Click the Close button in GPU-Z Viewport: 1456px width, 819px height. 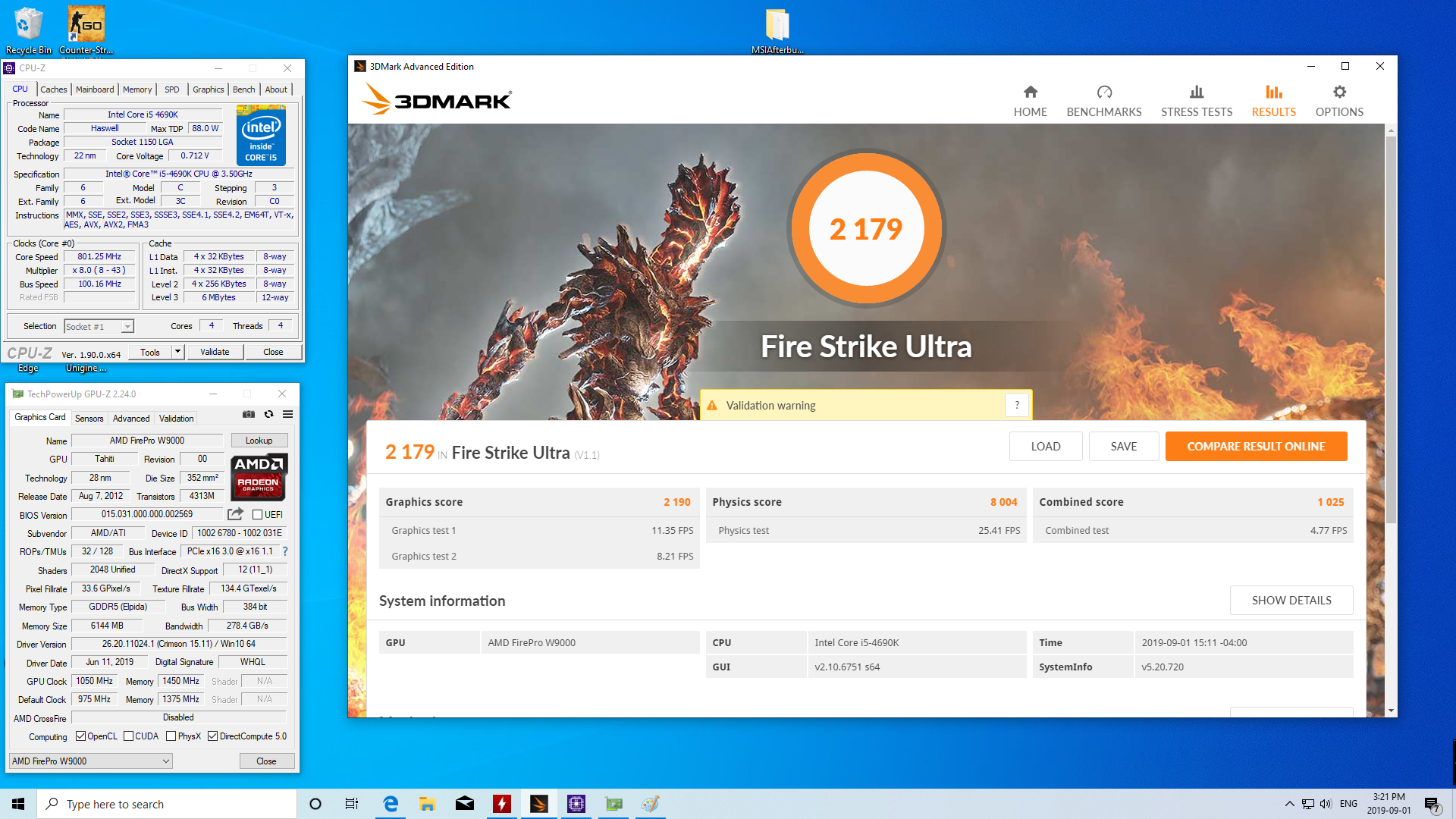click(x=266, y=761)
